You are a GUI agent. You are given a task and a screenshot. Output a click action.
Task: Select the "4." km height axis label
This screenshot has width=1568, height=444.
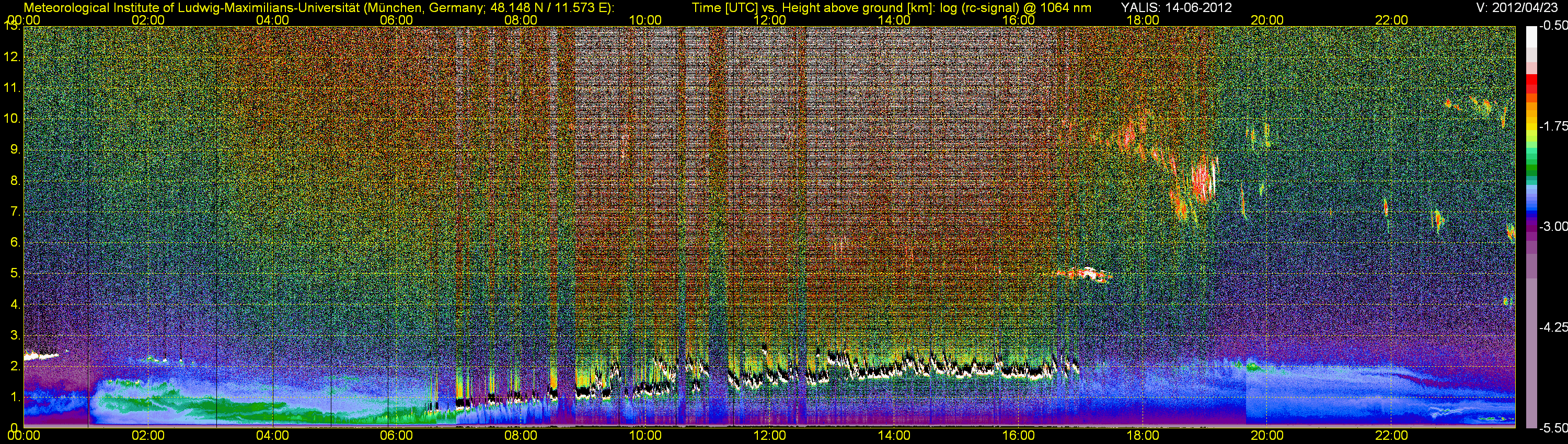pyautogui.click(x=15, y=304)
